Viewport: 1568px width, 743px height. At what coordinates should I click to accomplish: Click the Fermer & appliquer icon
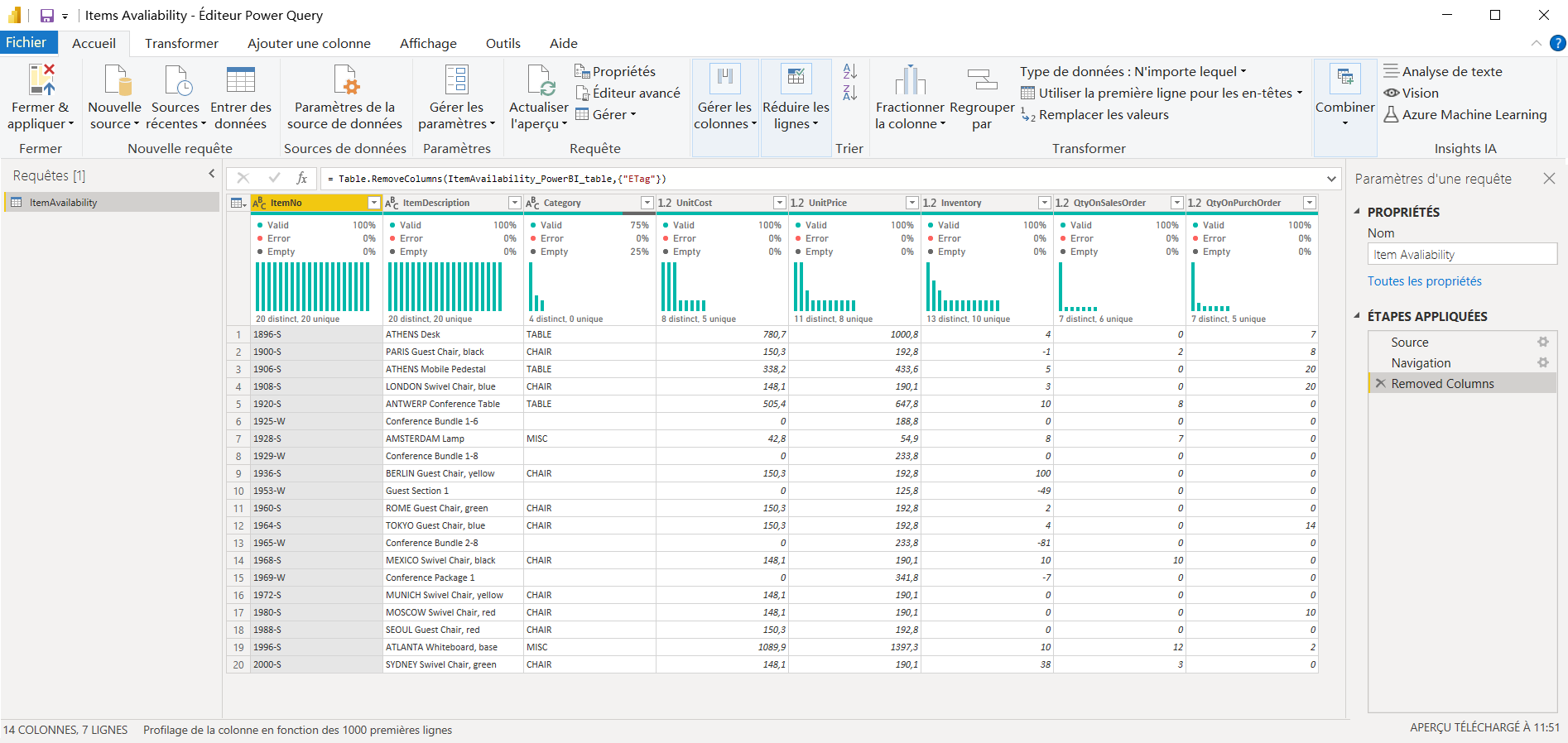(41, 80)
